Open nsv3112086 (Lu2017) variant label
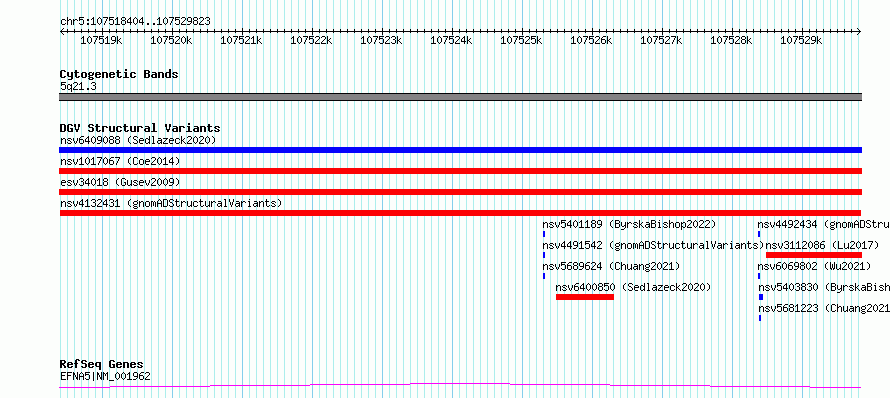This screenshot has height=398, width=890. [x=822, y=245]
